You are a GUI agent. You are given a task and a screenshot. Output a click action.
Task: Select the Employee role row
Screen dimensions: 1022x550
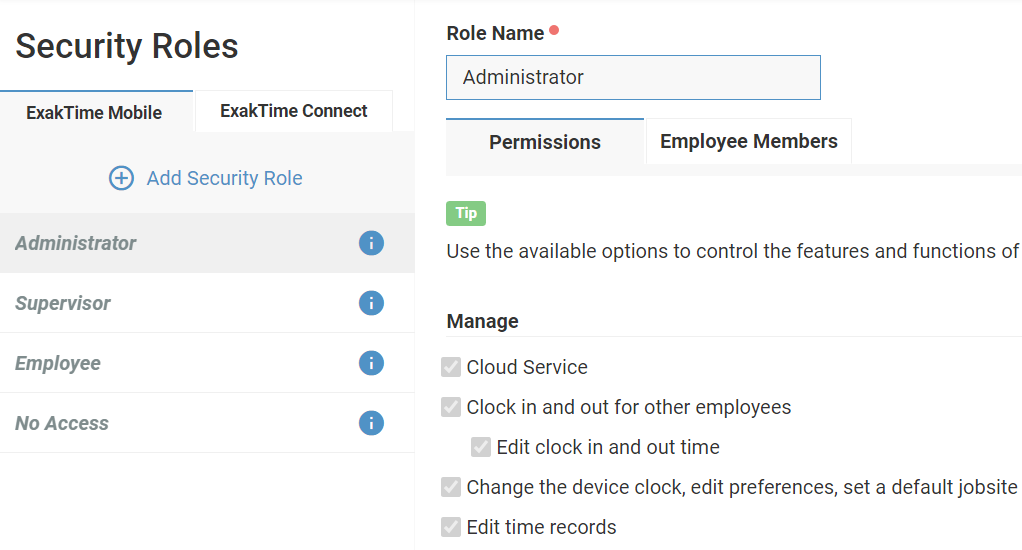tap(207, 363)
